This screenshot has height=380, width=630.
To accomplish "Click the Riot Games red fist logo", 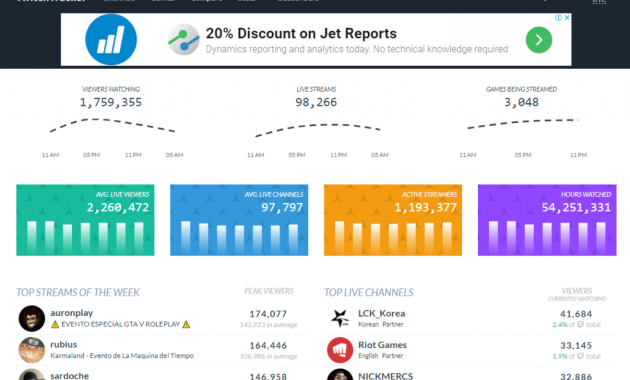I will (x=340, y=350).
